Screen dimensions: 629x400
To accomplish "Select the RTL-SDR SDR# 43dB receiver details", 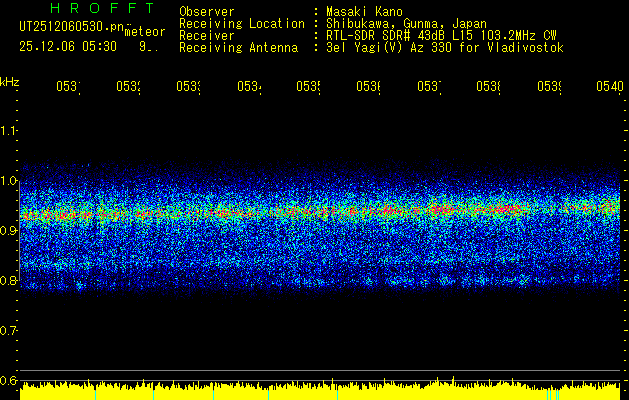I will coord(441,36).
